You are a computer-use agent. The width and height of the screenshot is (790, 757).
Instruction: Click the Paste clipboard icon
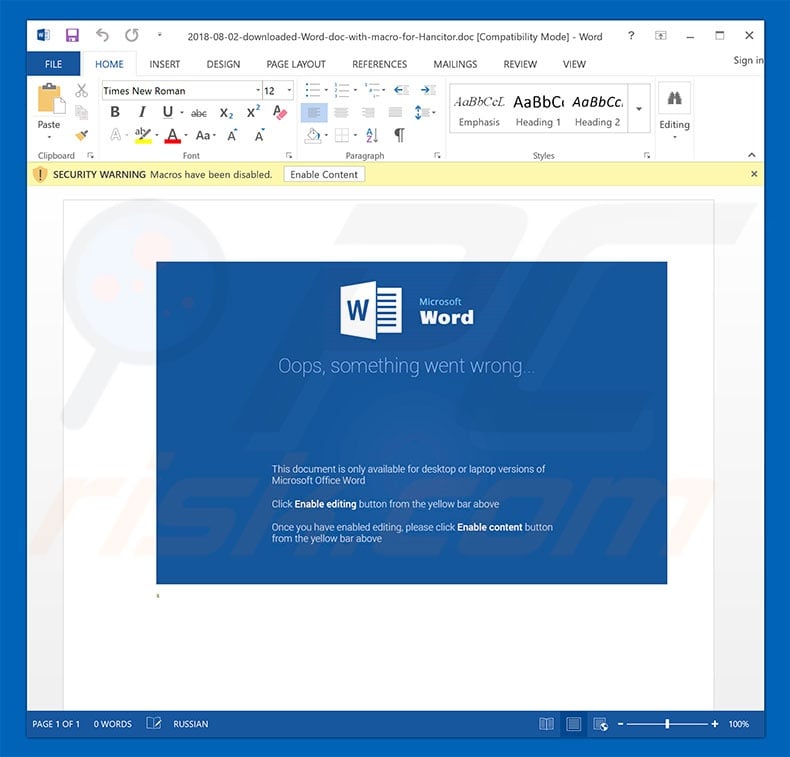pos(51,98)
